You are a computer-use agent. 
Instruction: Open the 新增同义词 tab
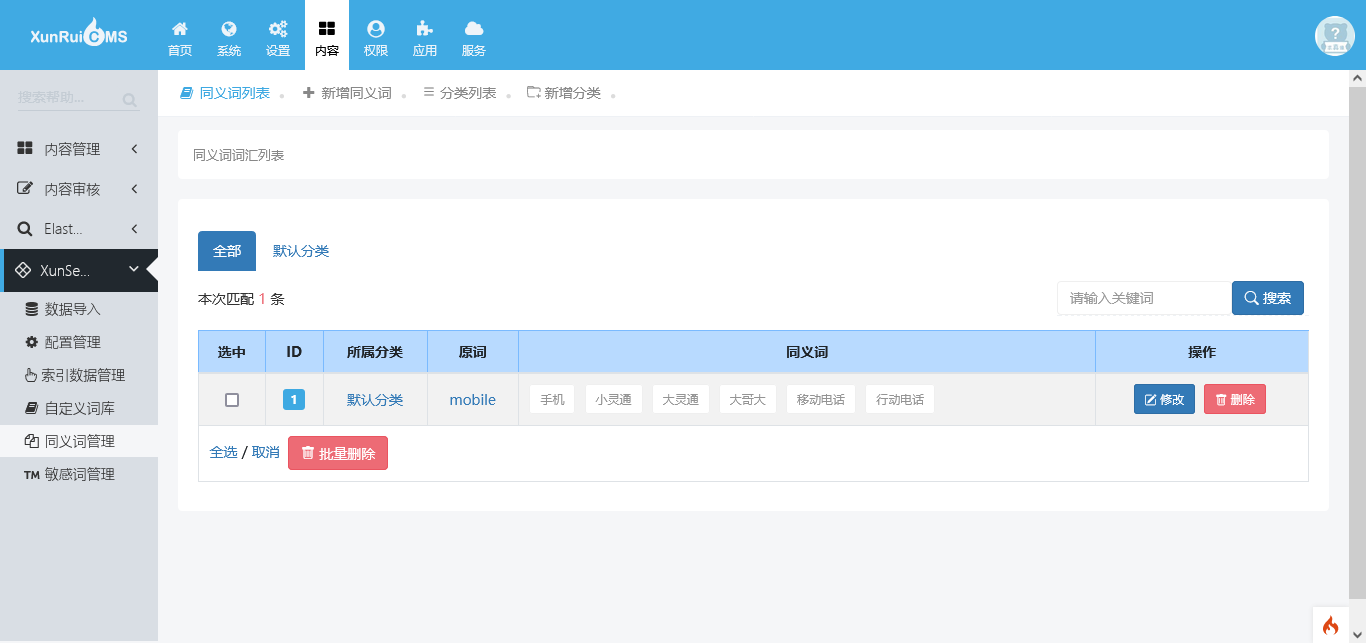coord(347,93)
